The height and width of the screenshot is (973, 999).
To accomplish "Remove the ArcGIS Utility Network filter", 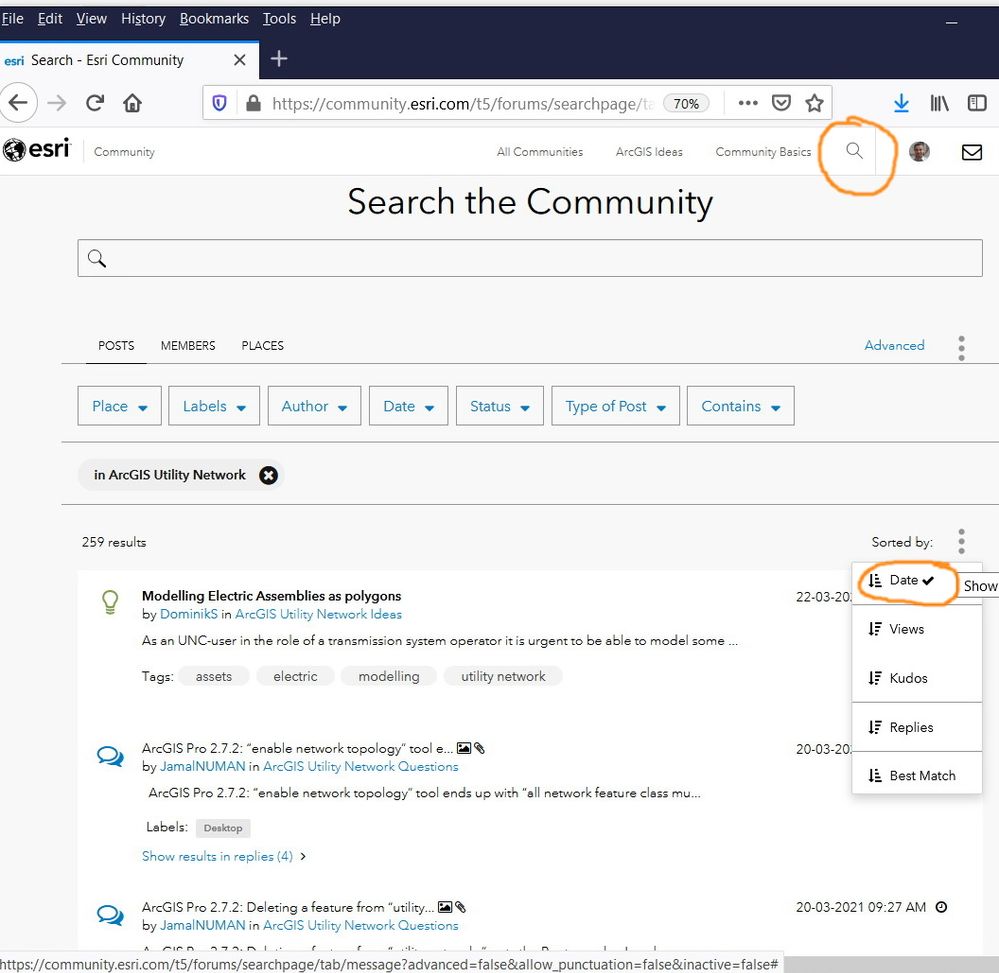I will [x=268, y=475].
